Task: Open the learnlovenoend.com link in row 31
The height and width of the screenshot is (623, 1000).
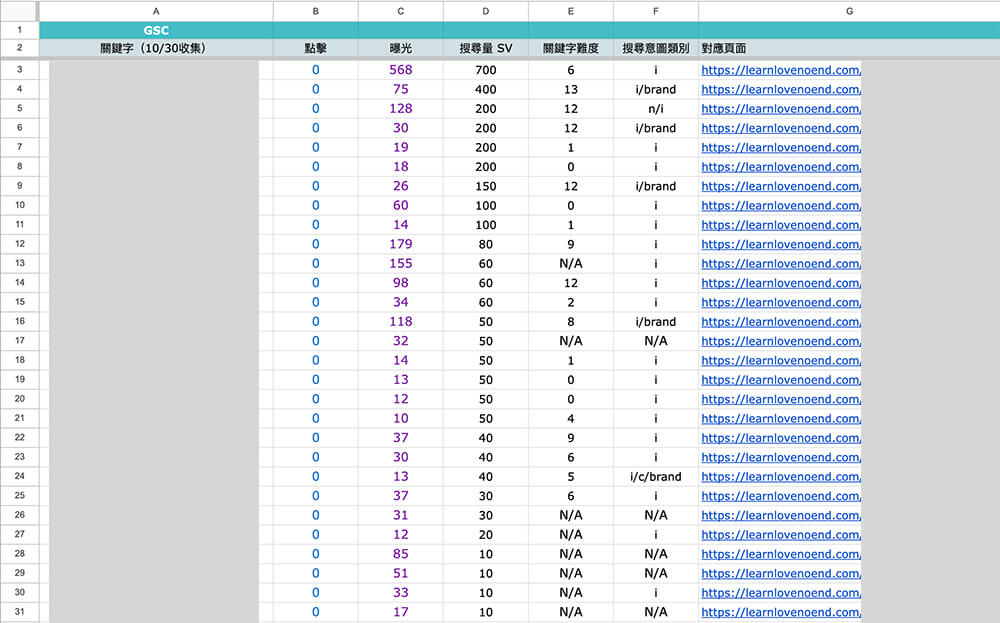Action: (781, 612)
